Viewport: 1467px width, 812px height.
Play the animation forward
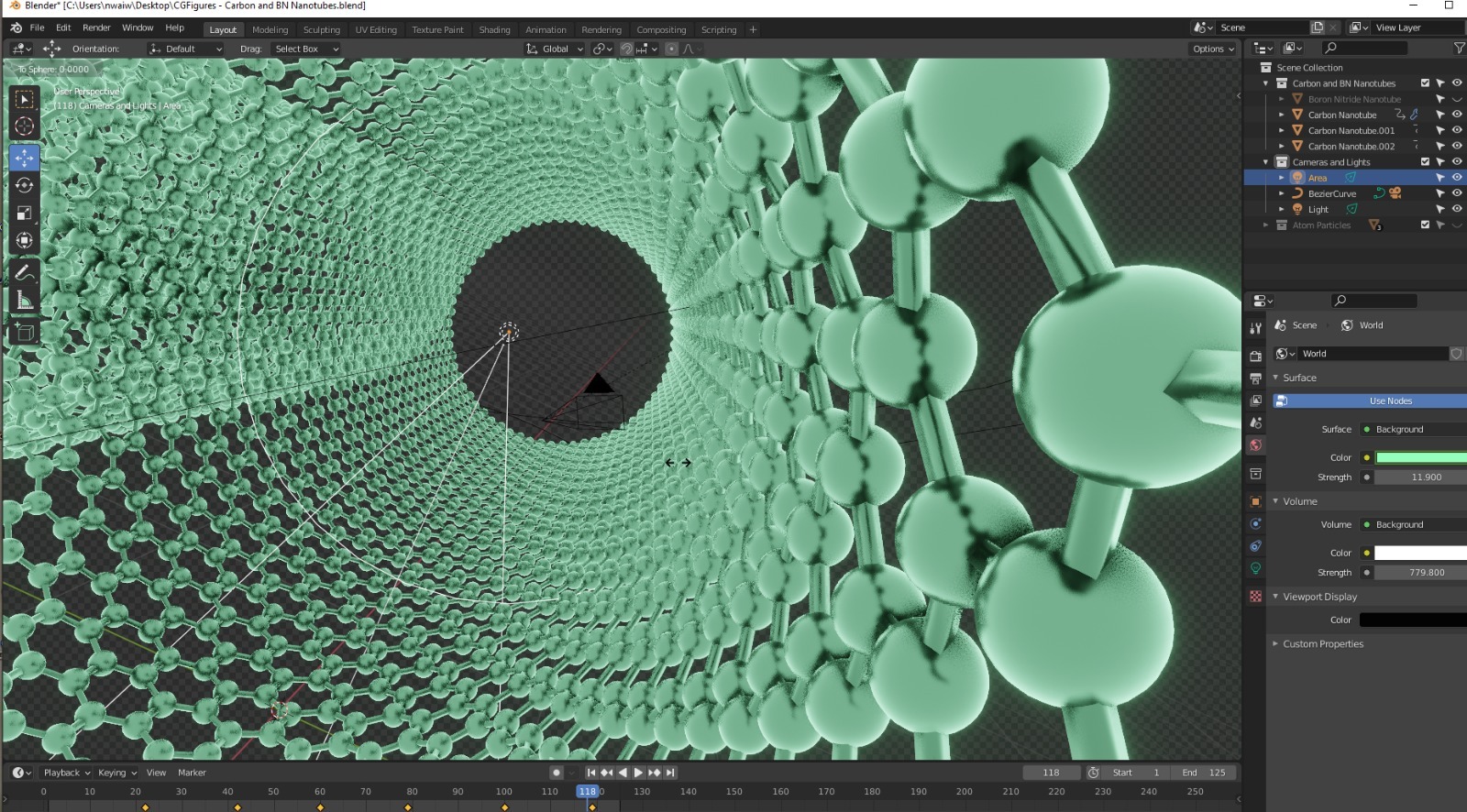click(x=639, y=773)
